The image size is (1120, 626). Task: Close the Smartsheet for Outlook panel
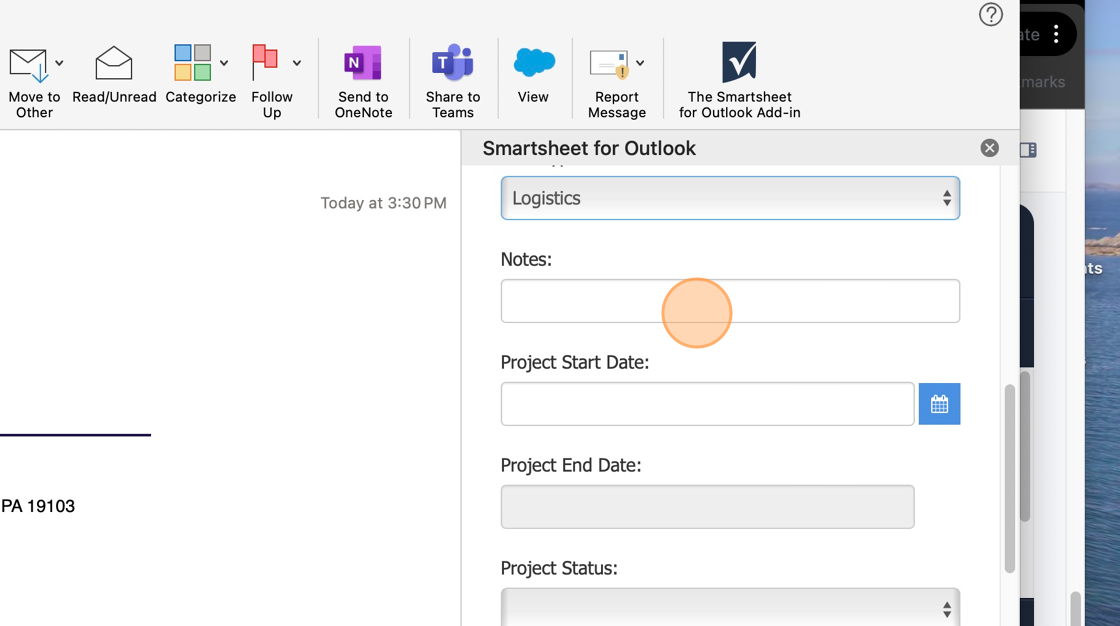[989, 148]
